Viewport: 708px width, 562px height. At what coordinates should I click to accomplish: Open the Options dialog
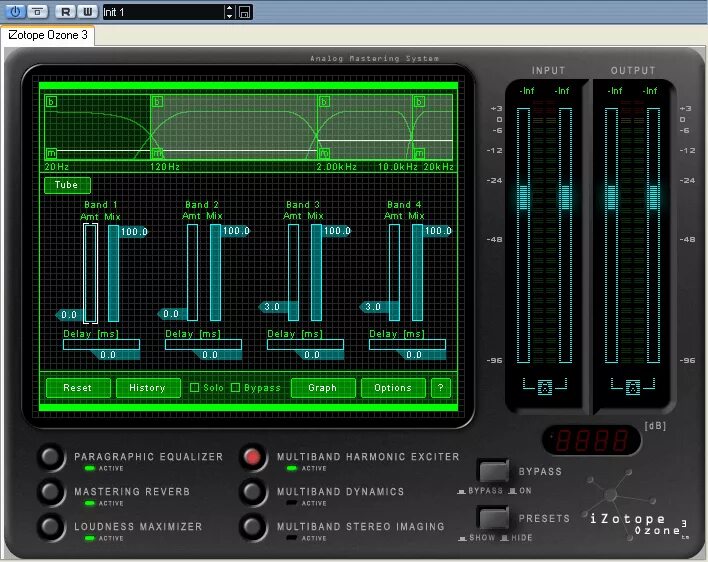pos(393,388)
